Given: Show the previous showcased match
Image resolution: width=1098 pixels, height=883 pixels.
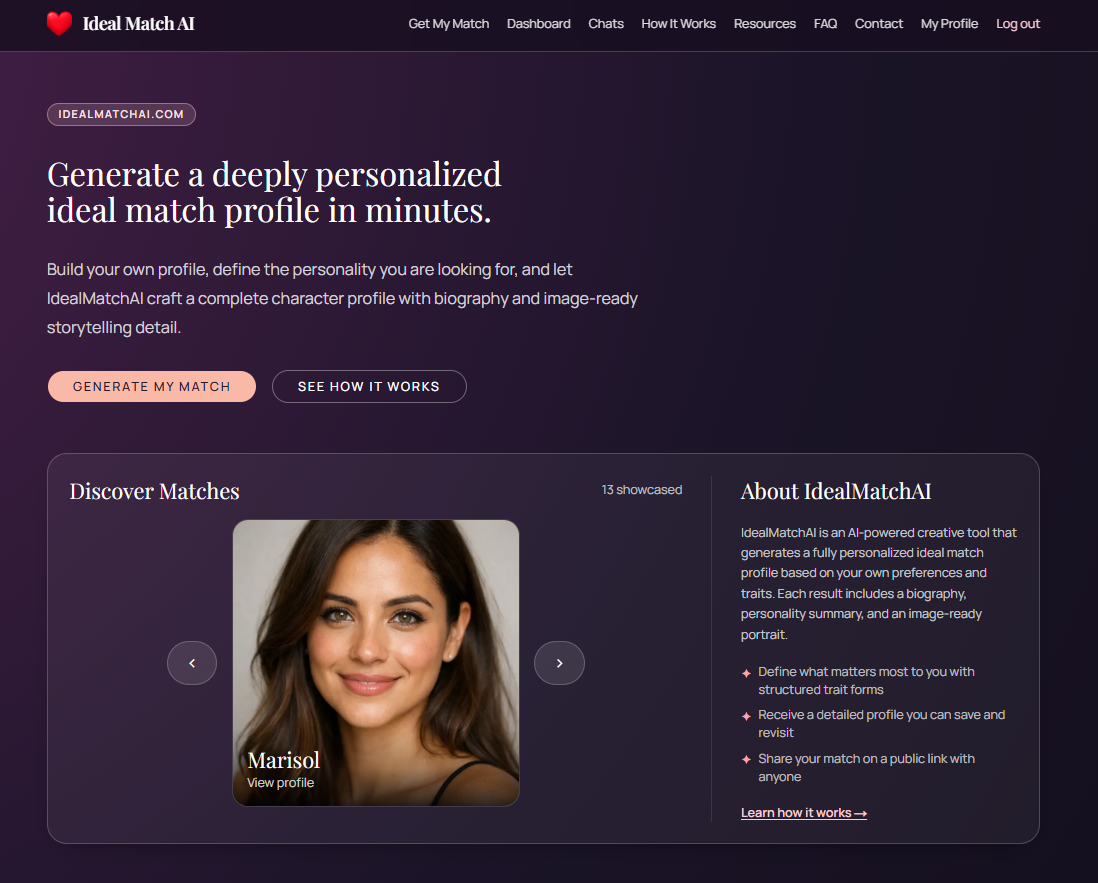Looking at the screenshot, I should coord(192,662).
